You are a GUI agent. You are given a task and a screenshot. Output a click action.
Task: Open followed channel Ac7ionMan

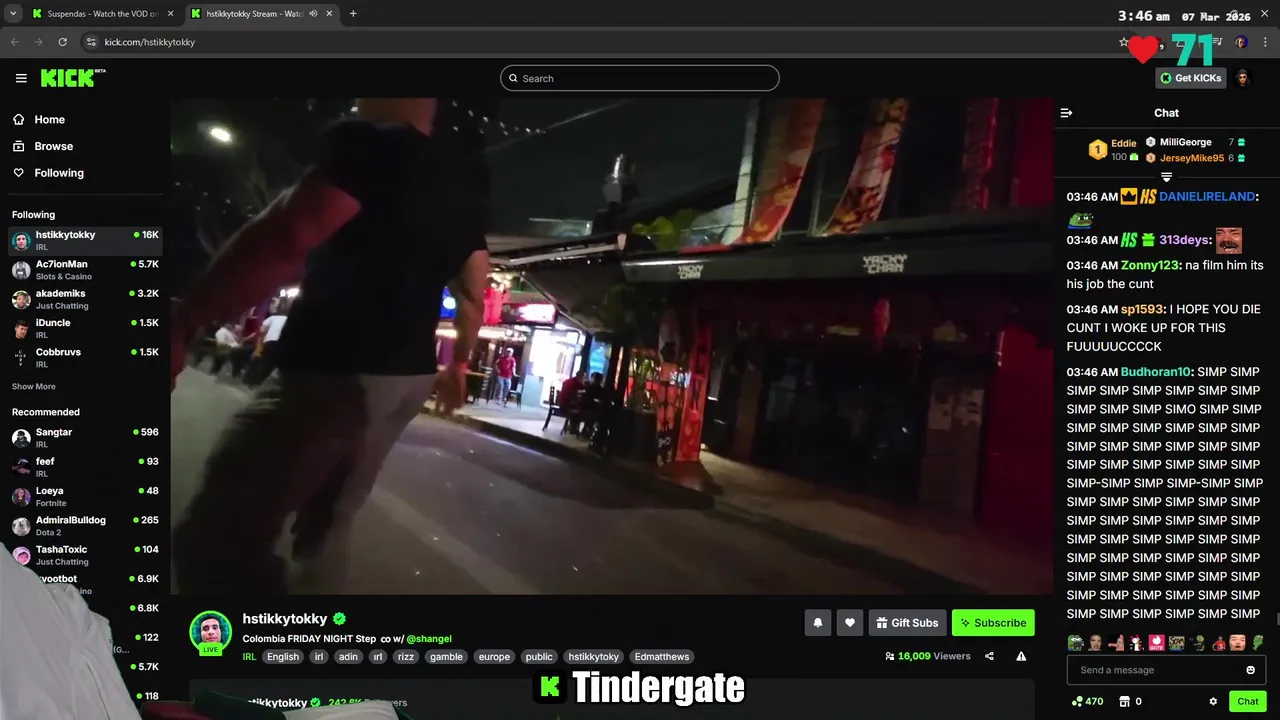click(x=85, y=270)
